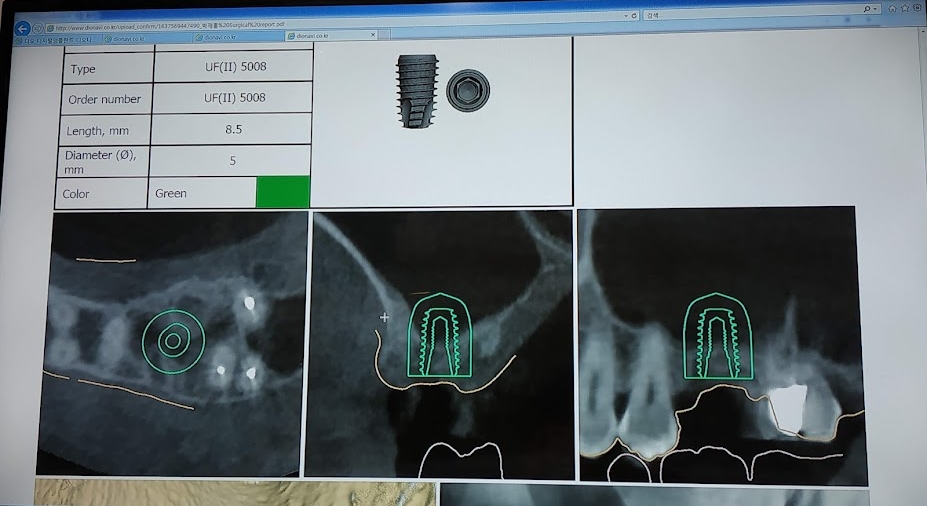Open browser Tools gear icon
Image resolution: width=927 pixels, height=506 pixels.
click(917, 7)
